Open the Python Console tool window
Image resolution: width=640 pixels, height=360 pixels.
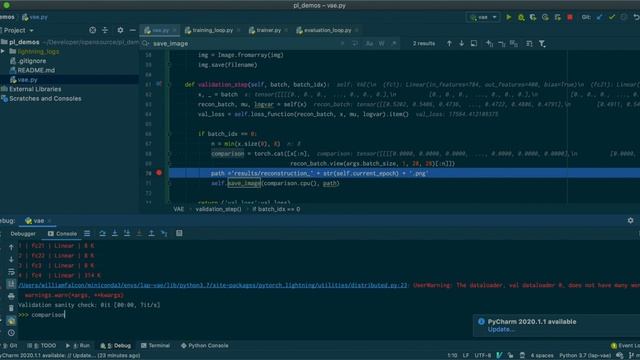[x=204, y=345]
